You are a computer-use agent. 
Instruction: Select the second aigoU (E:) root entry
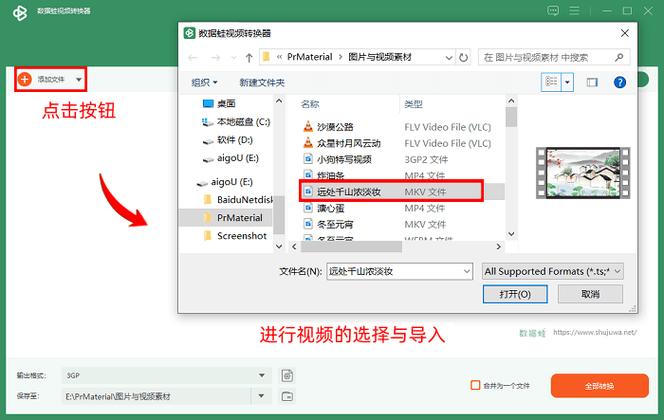tap(224, 182)
